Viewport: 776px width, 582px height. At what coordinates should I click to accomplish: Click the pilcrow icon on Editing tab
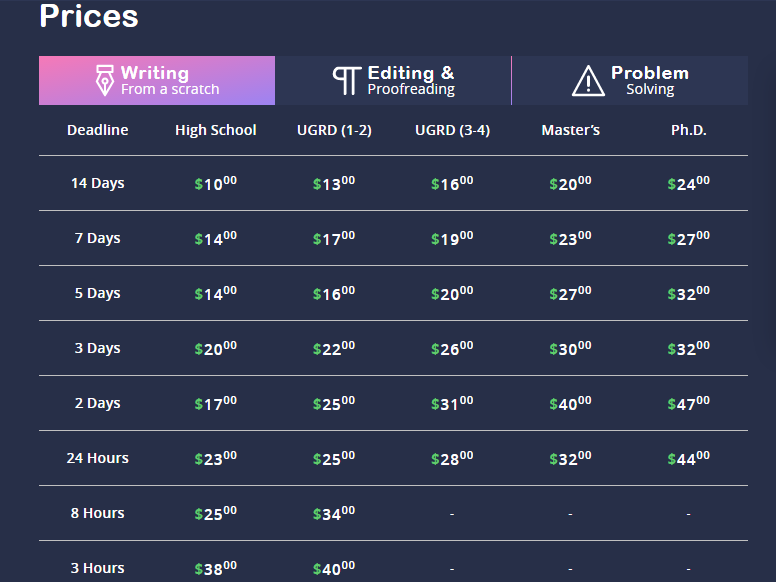point(346,81)
